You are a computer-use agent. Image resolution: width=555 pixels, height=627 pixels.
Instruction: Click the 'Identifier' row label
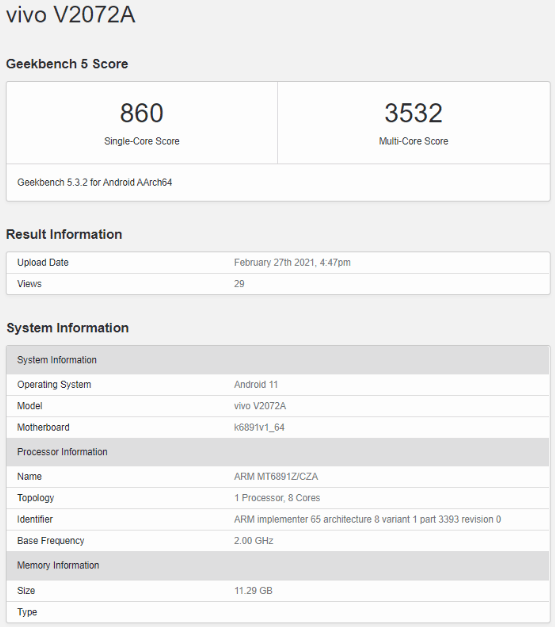[x=35, y=519]
